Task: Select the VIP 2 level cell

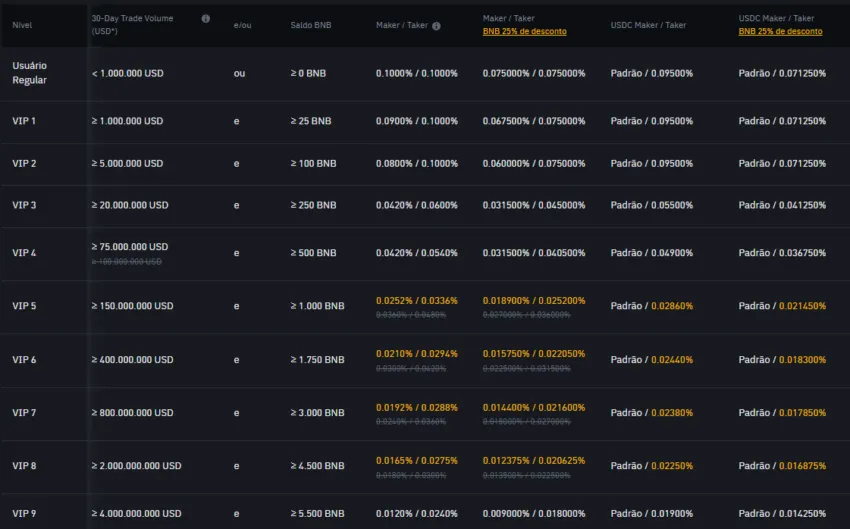Action: pyautogui.click(x=24, y=163)
